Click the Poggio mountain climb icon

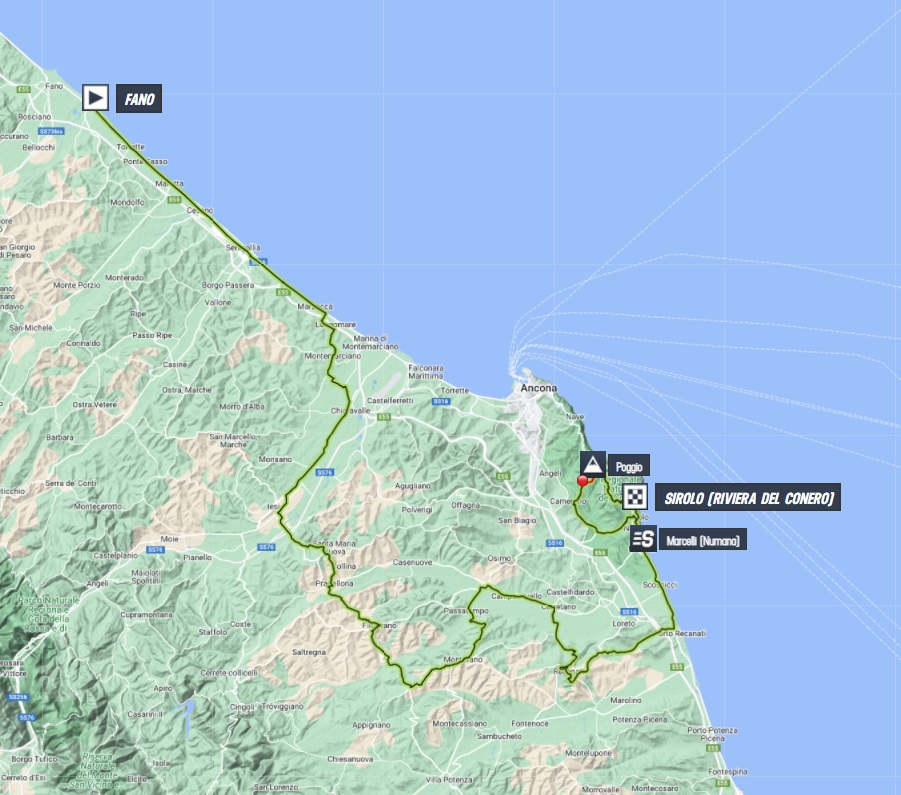pos(592,464)
